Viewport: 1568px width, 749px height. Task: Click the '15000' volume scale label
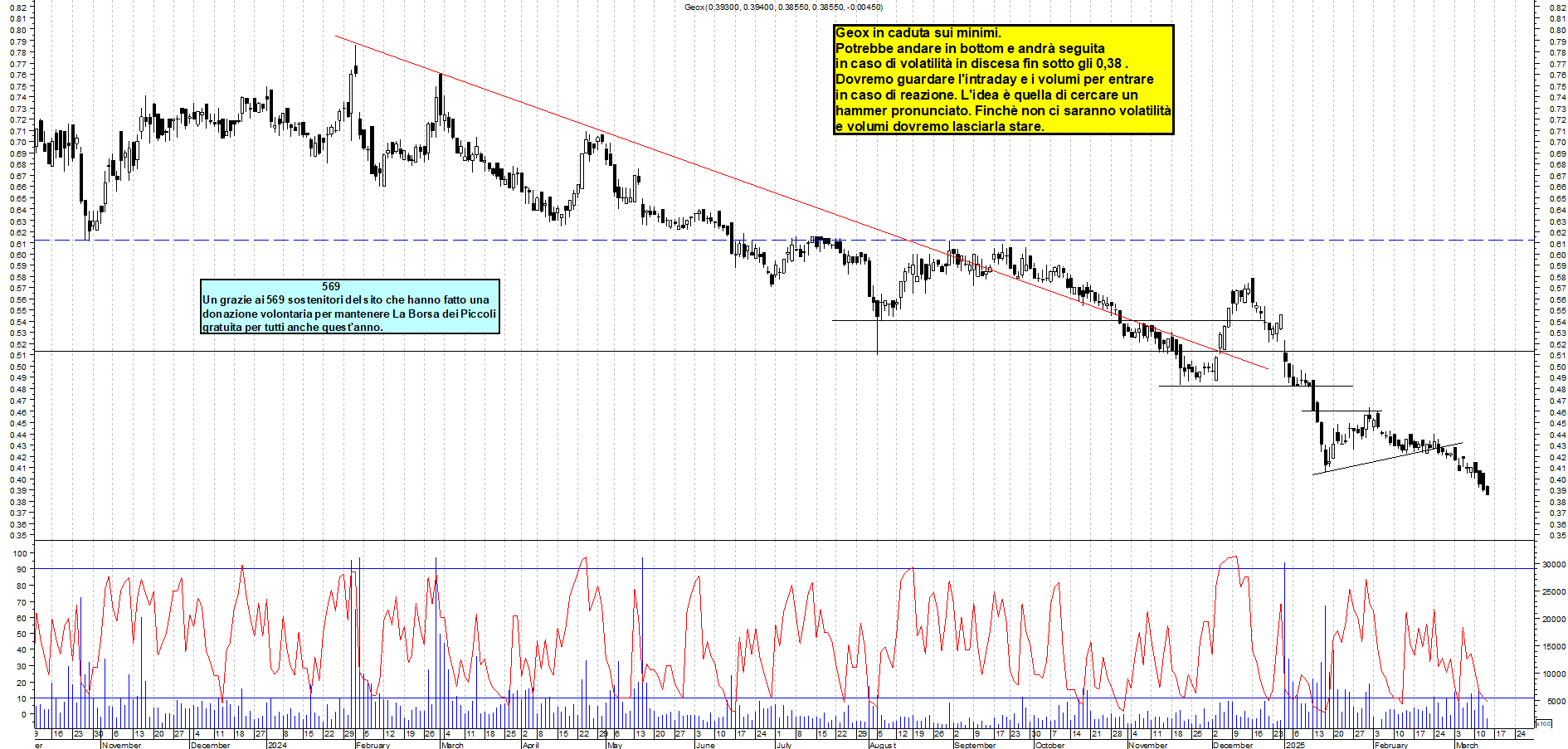pyautogui.click(x=1553, y=646)
